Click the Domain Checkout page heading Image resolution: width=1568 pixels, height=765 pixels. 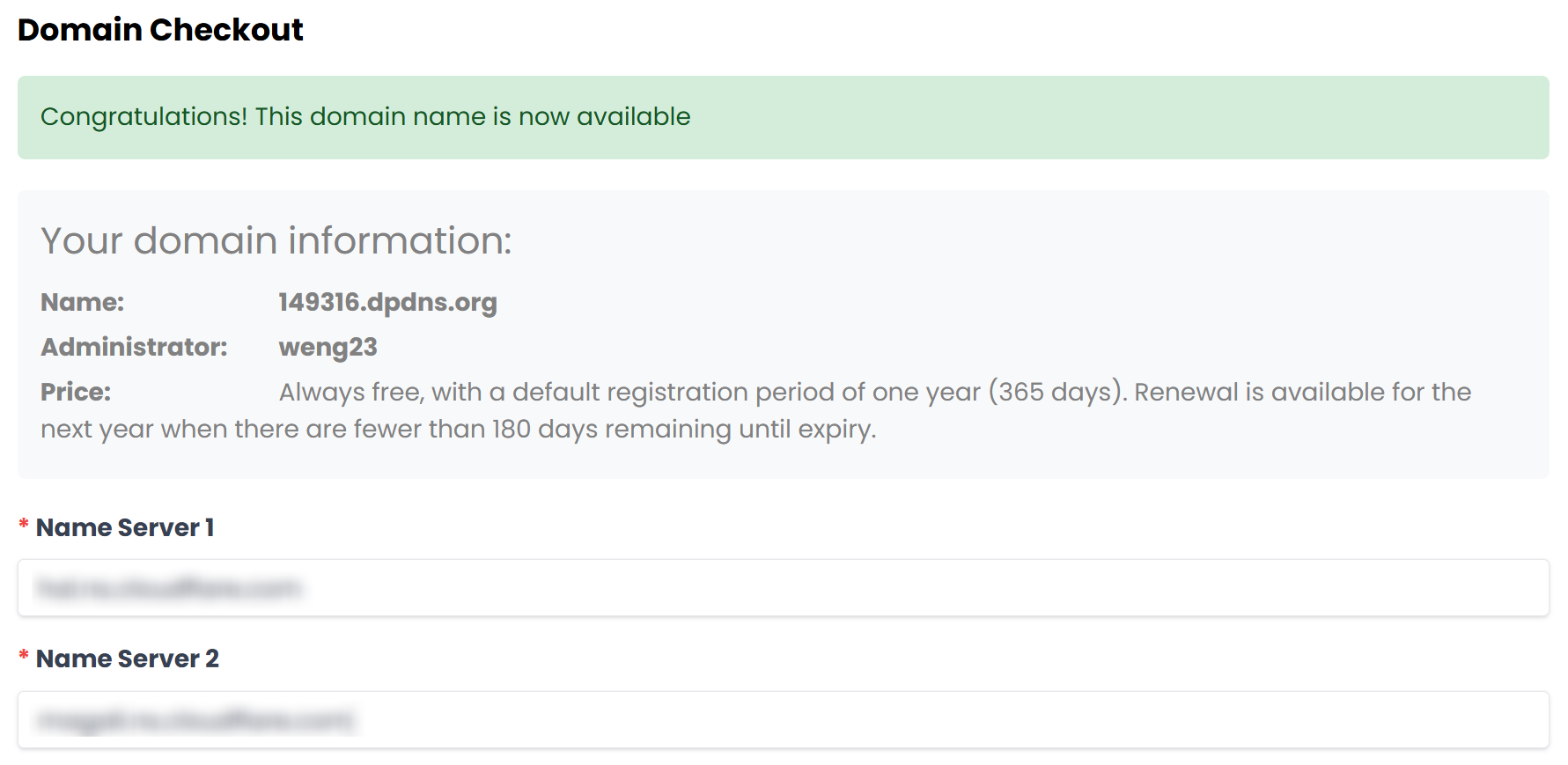(160, 29)
